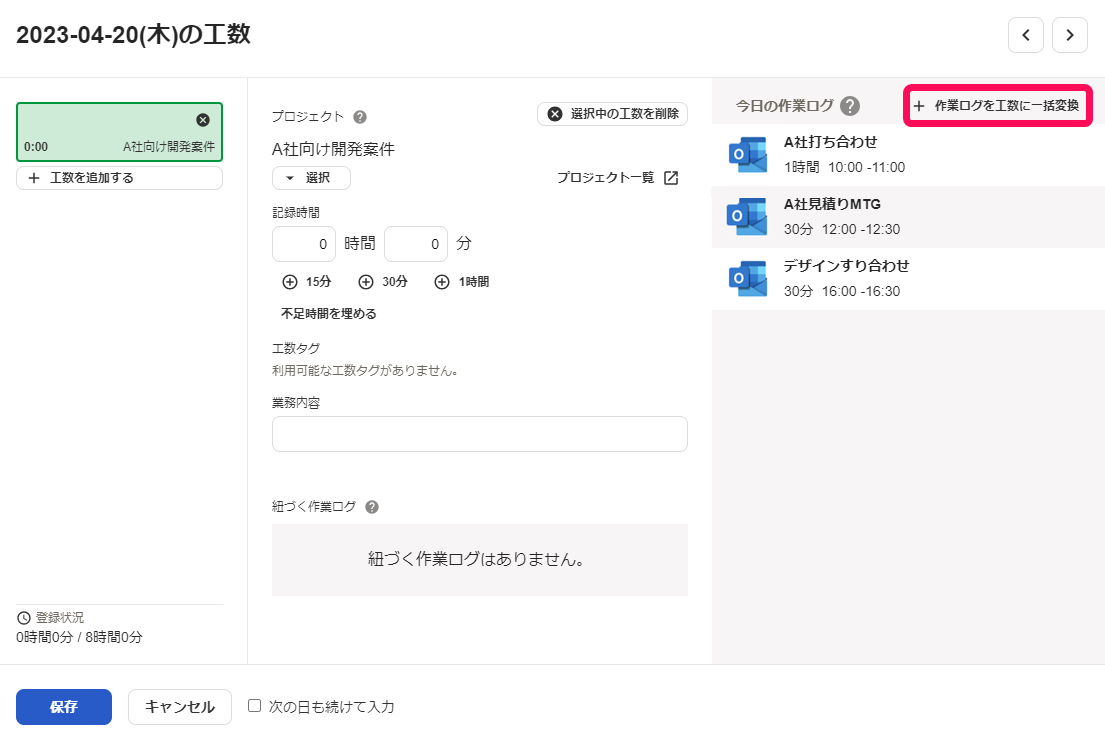
Task: Click Outlook icon for デザインすり合わせ
Action: click(748, 278)
